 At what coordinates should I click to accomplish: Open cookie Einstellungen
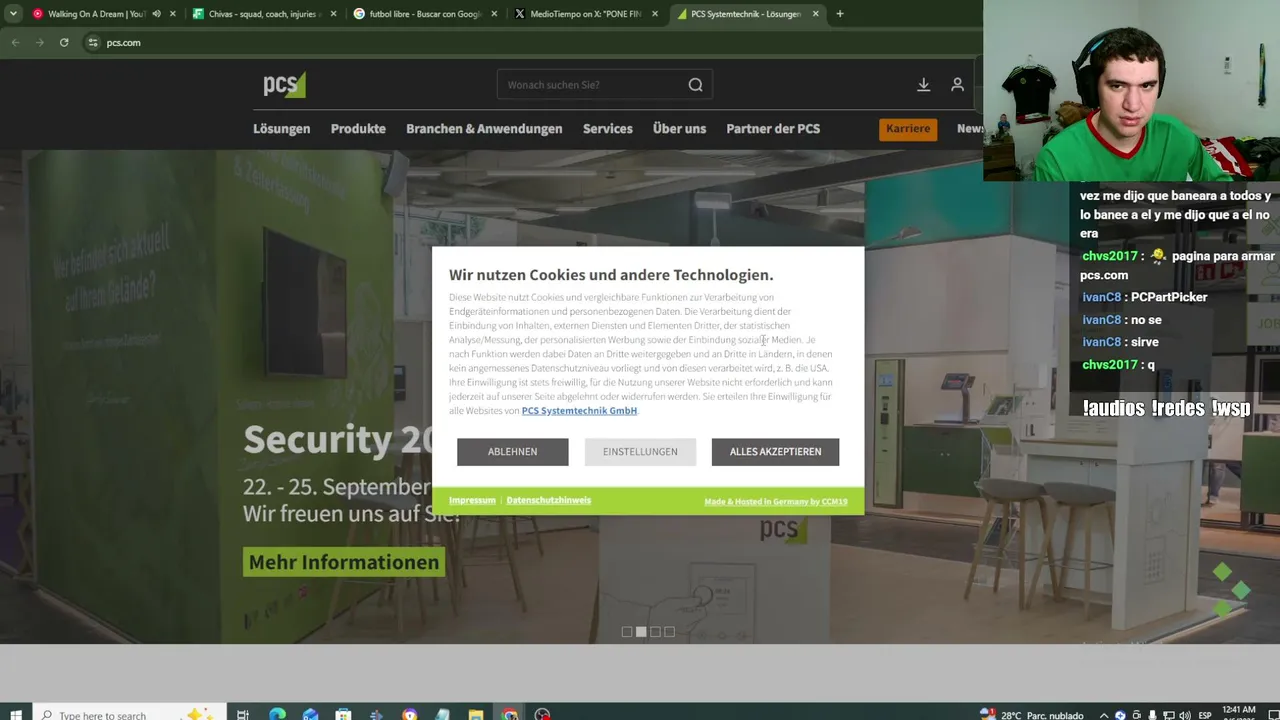click(x=640, y=452)
